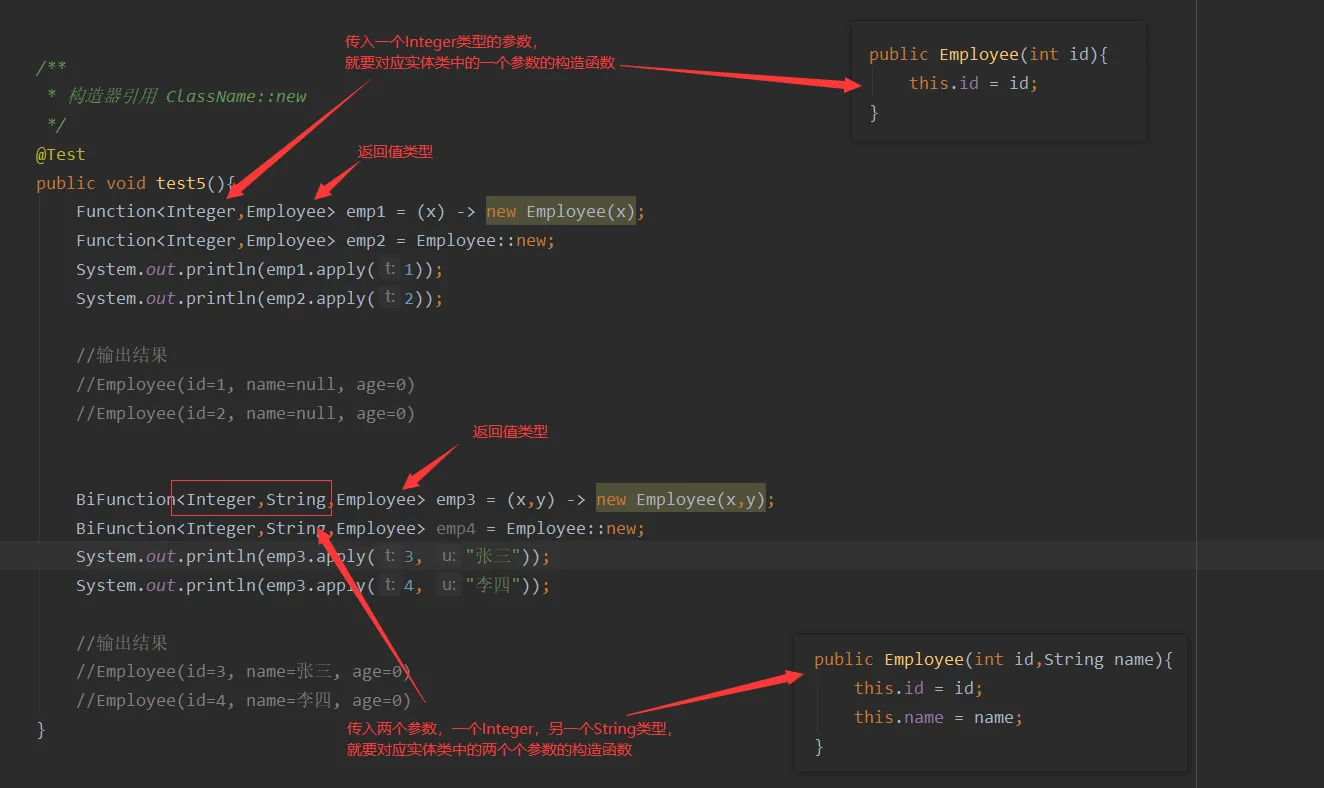Image resolution: width=1324 pixels, height=788 pixels.
Task: Click the @Test annotation
Action: (61, 154)
